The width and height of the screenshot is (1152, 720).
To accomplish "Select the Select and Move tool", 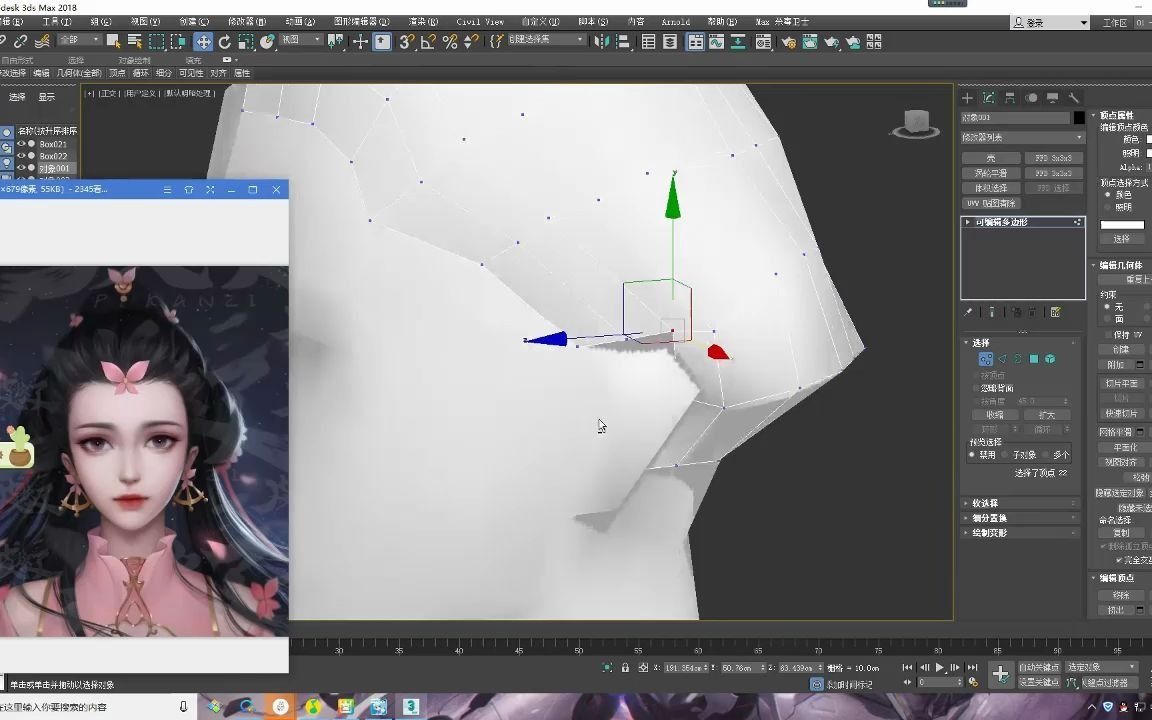I will (203, 42).
